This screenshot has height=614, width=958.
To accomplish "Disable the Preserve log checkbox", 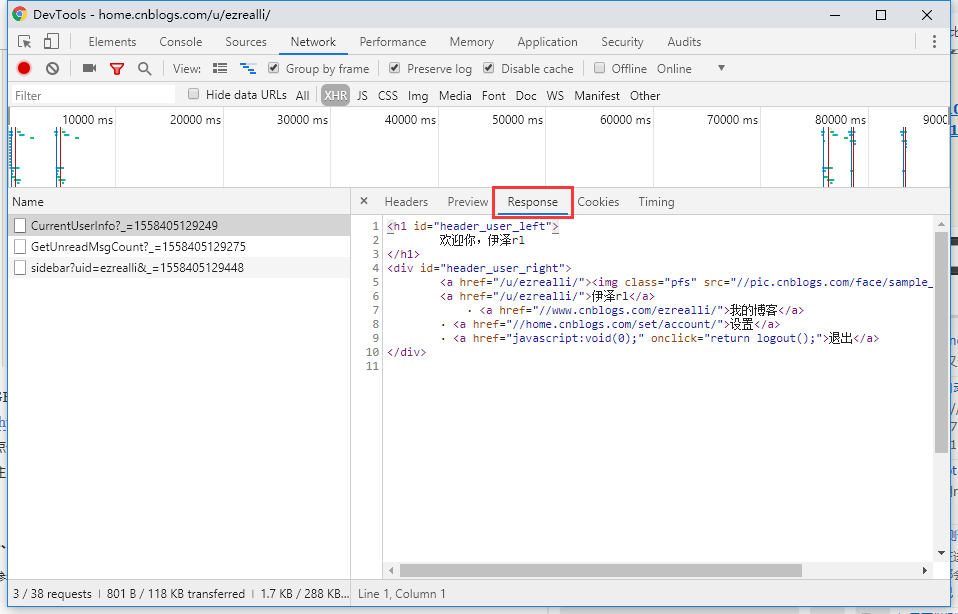I will point(395,69).
